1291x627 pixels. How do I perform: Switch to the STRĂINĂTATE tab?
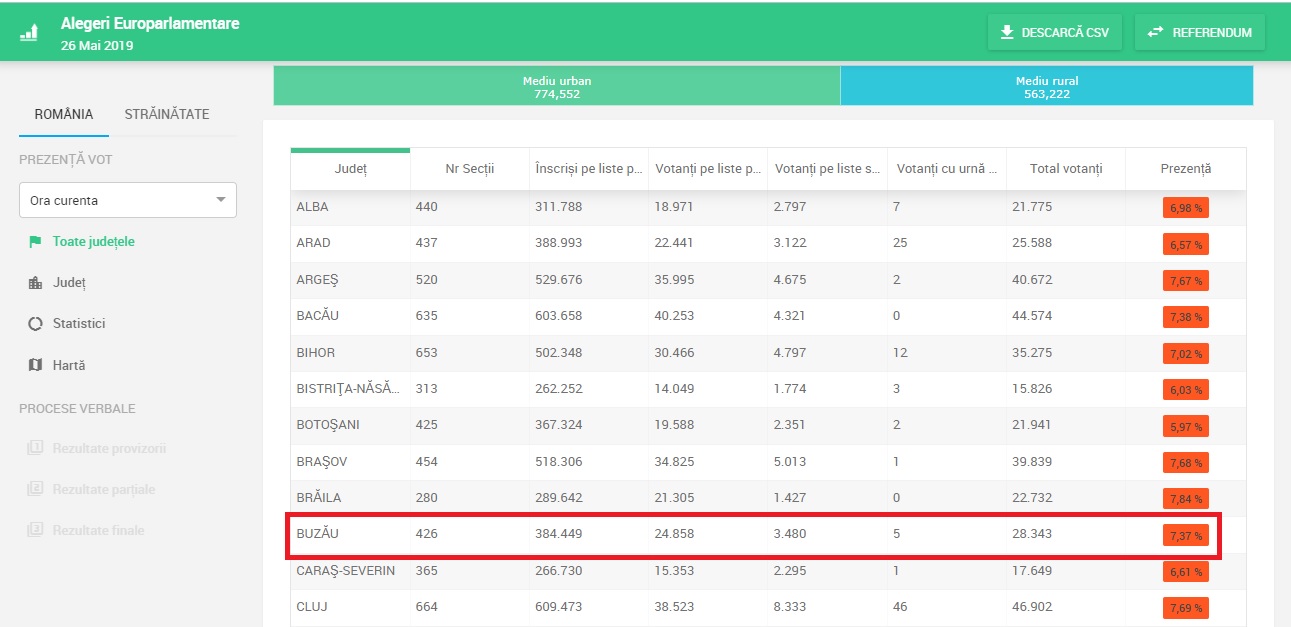(x=167, y=114)
